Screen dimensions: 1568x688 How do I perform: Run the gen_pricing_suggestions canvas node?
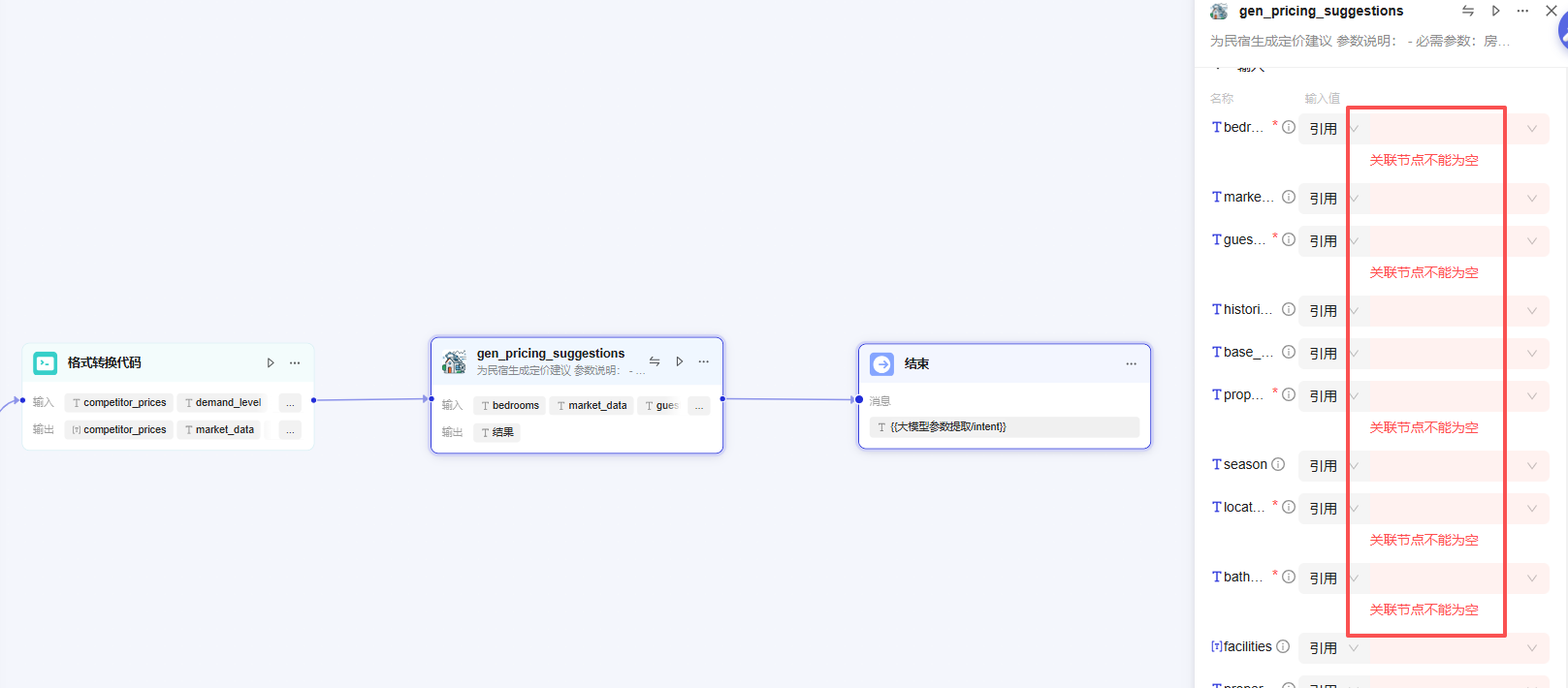click(x=680, y=361)
